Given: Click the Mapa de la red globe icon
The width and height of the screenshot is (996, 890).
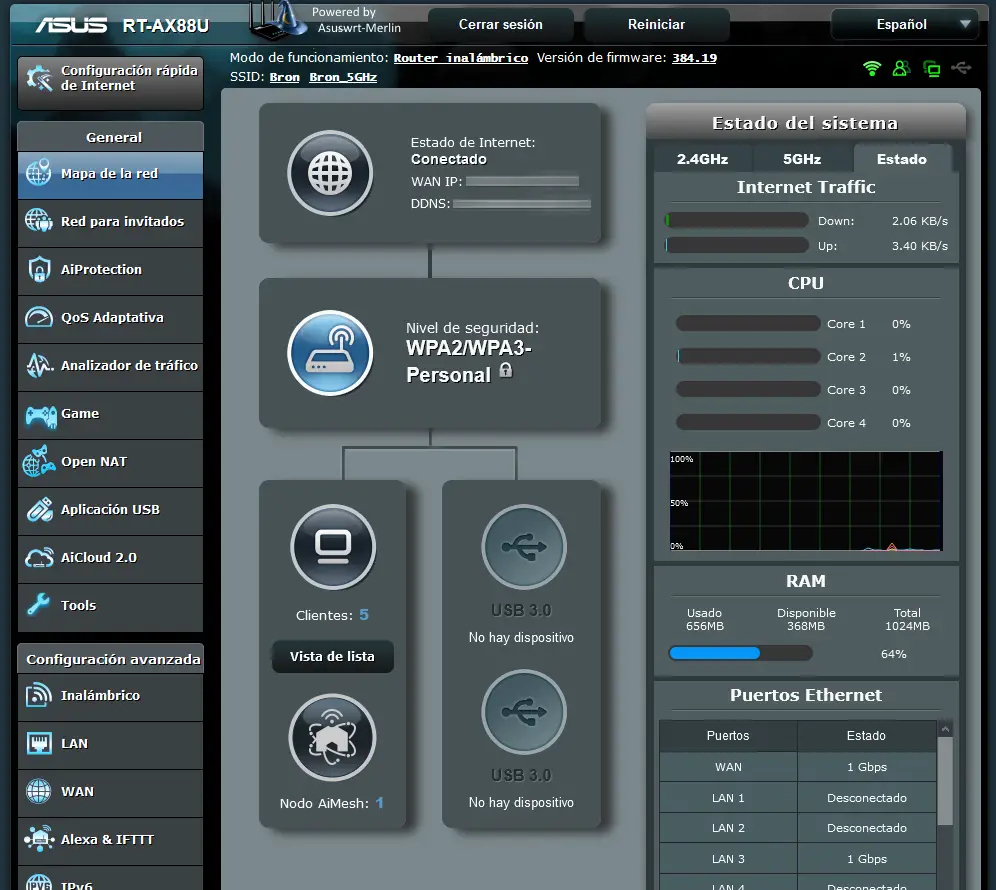Looking at the screenshot, I should [x=38, y=173].
